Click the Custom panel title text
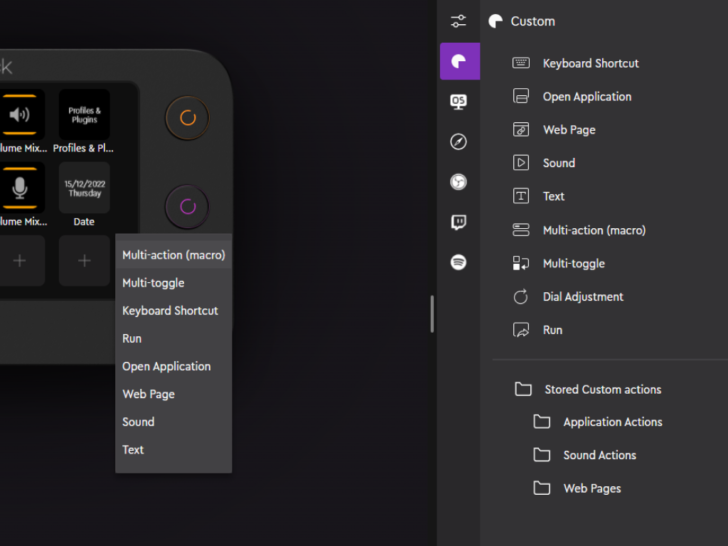 (533, 21)
